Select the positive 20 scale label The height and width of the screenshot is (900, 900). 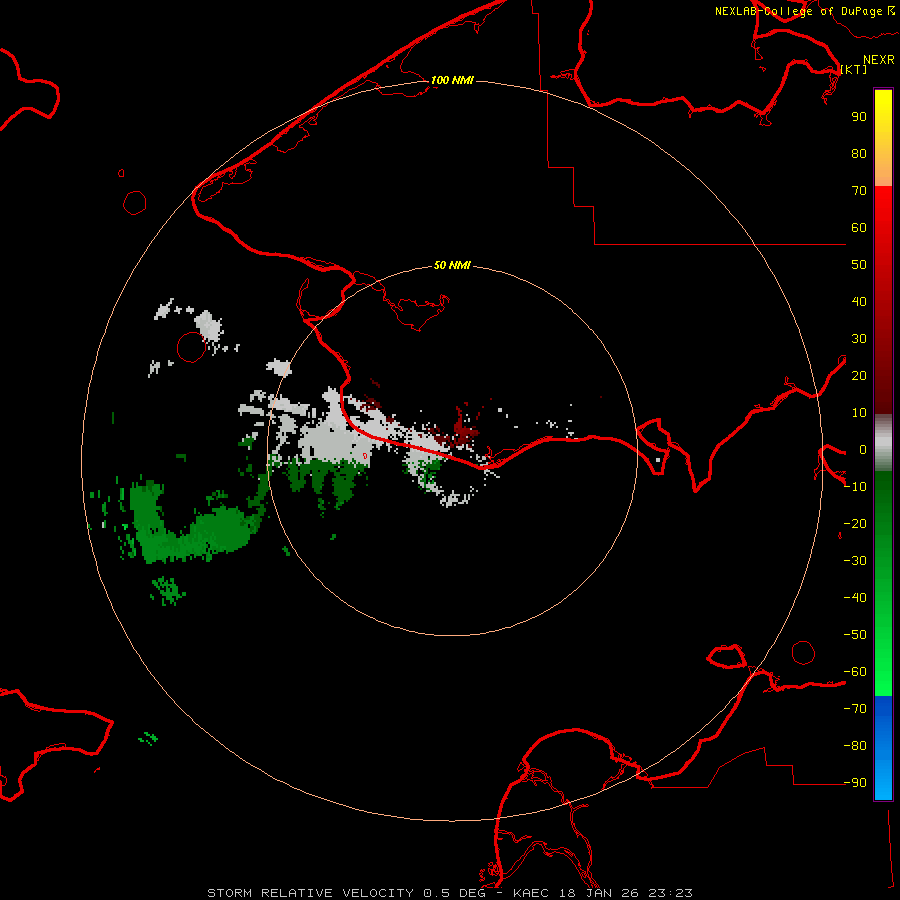(859, 375)
